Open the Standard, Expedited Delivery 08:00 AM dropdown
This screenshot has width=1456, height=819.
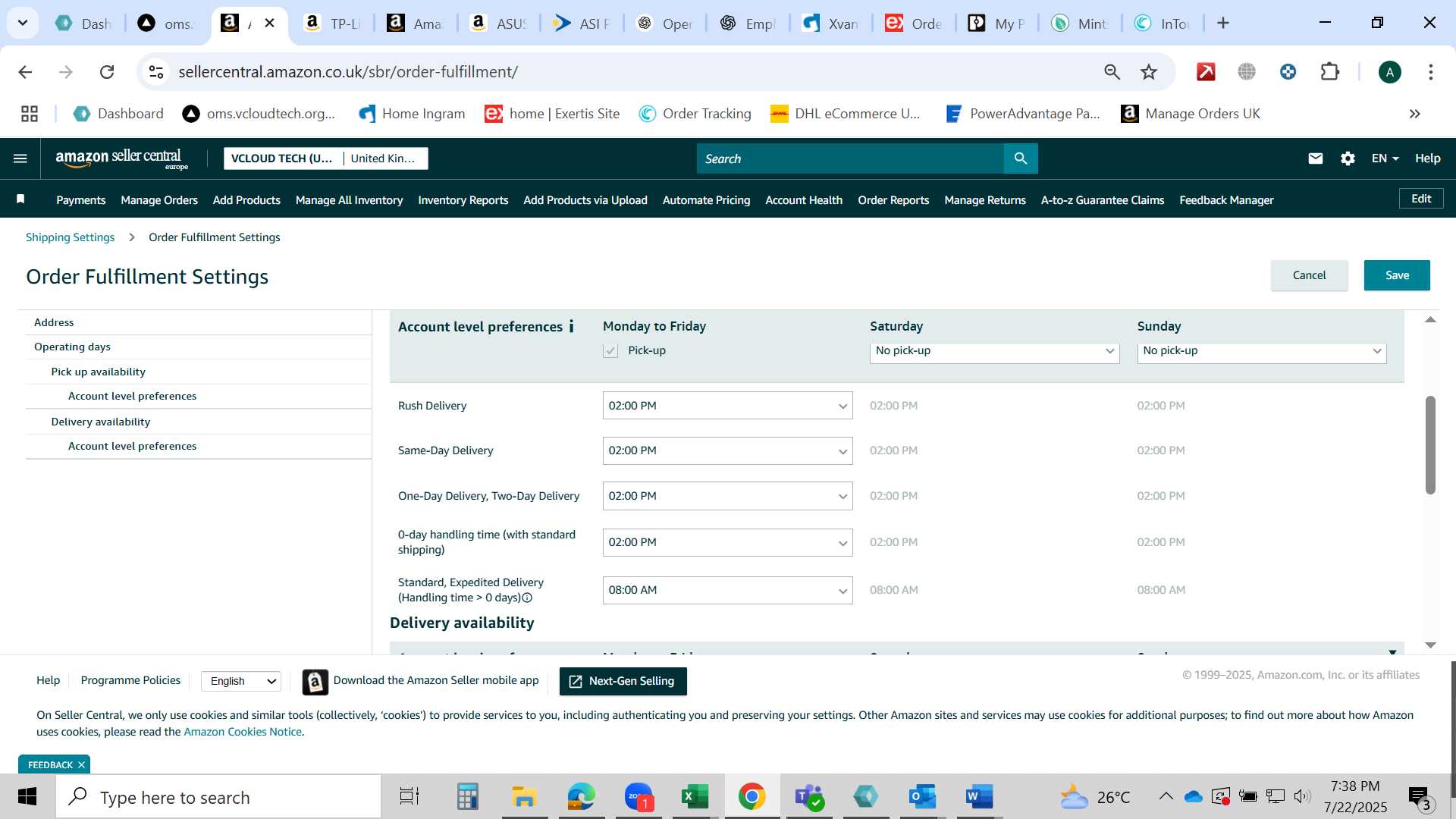tap(727, 590)
